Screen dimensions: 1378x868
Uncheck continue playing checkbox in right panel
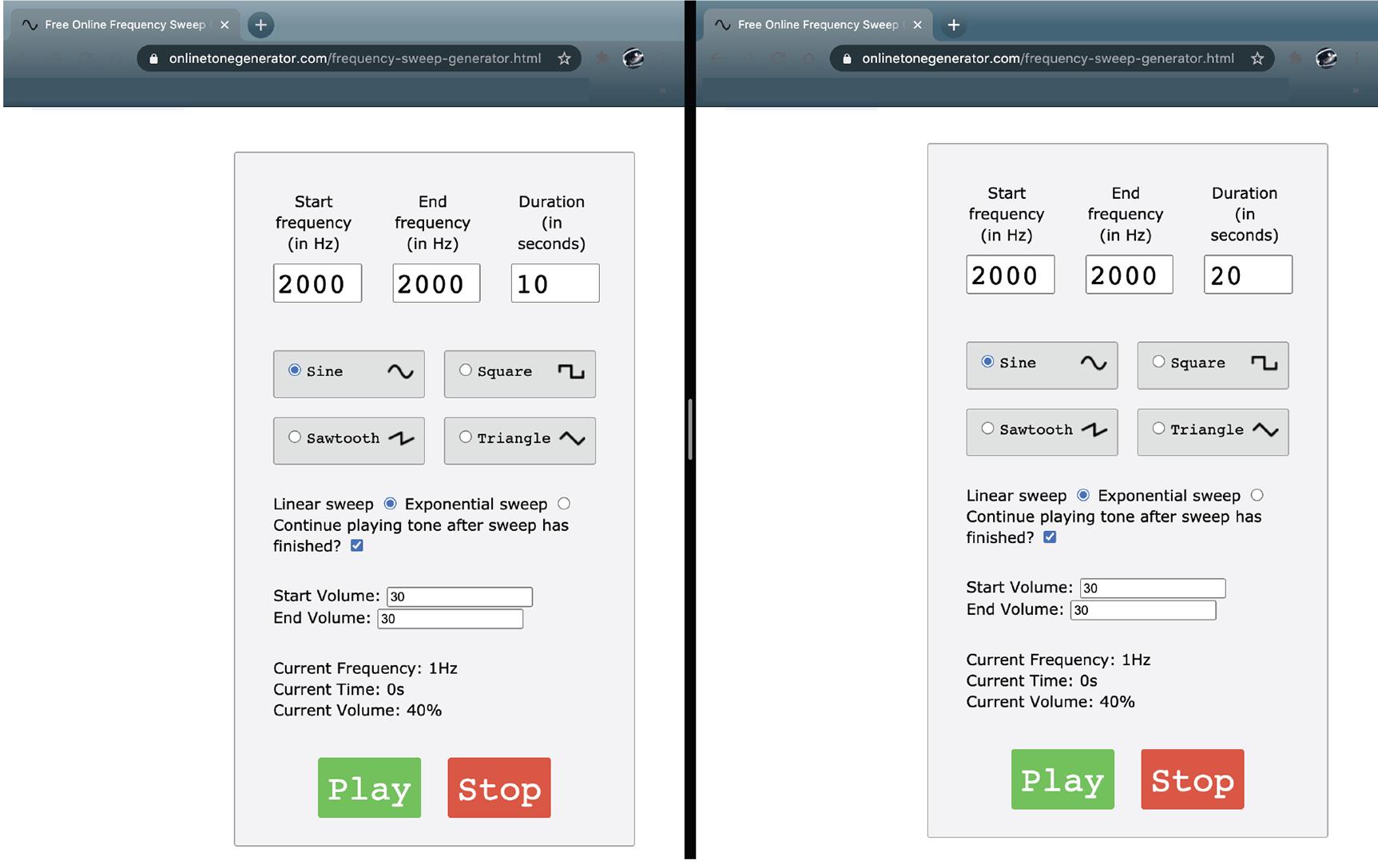coord(1050,537)
